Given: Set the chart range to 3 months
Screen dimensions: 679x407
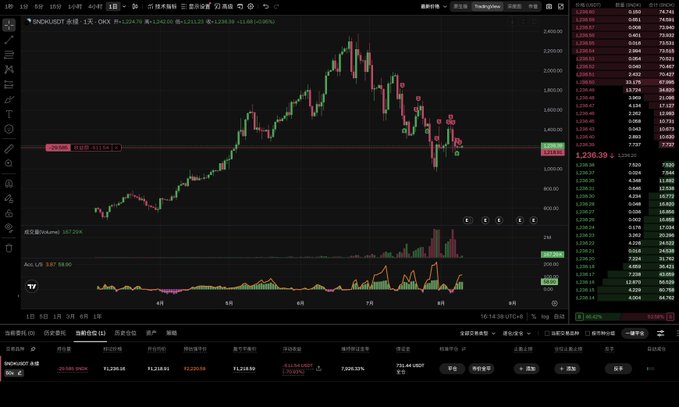Looking at the screenshot, I should [x=70, y=317].
